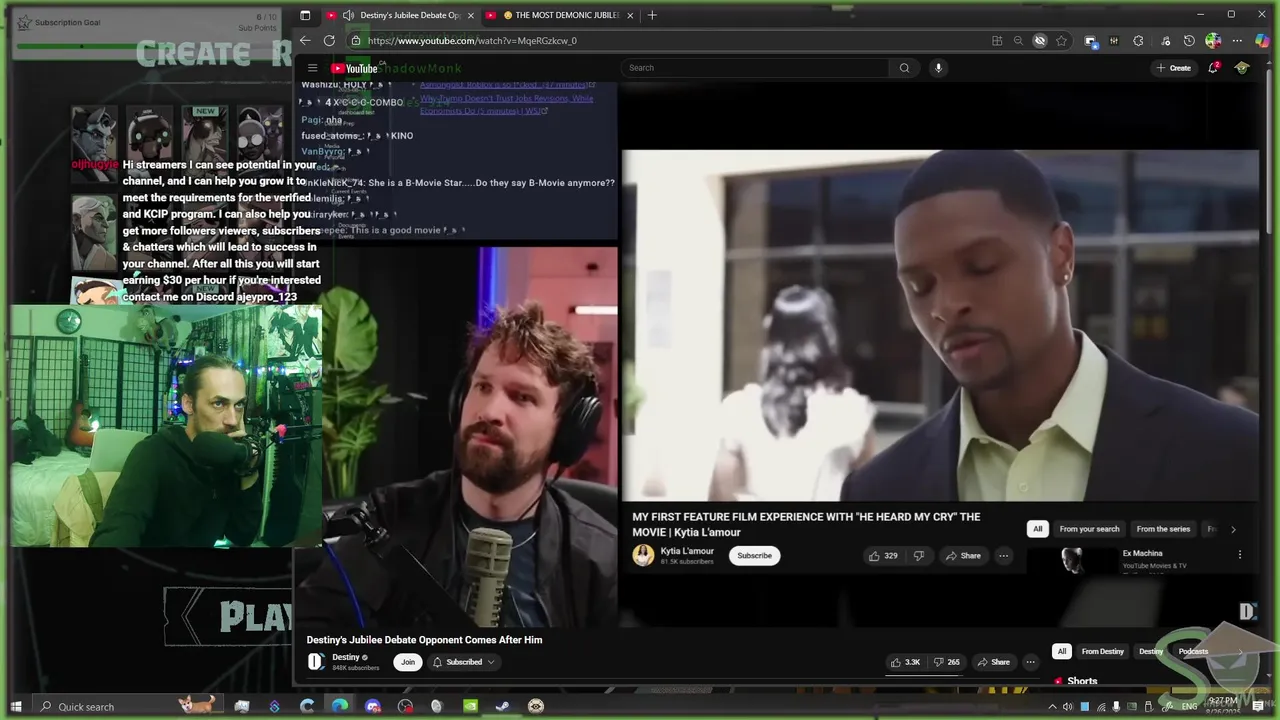Open the browser extensions puzzle icon

click(1138, 41)
